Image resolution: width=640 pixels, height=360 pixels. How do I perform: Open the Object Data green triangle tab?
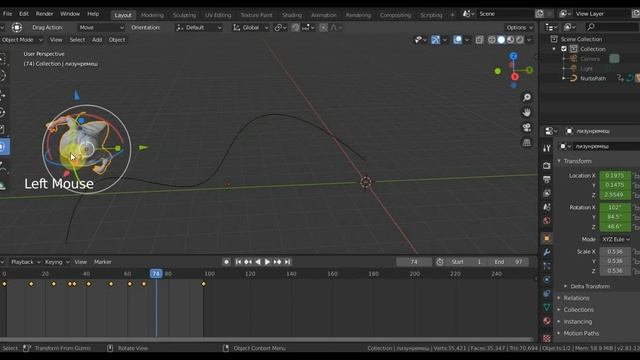point(547,307)
